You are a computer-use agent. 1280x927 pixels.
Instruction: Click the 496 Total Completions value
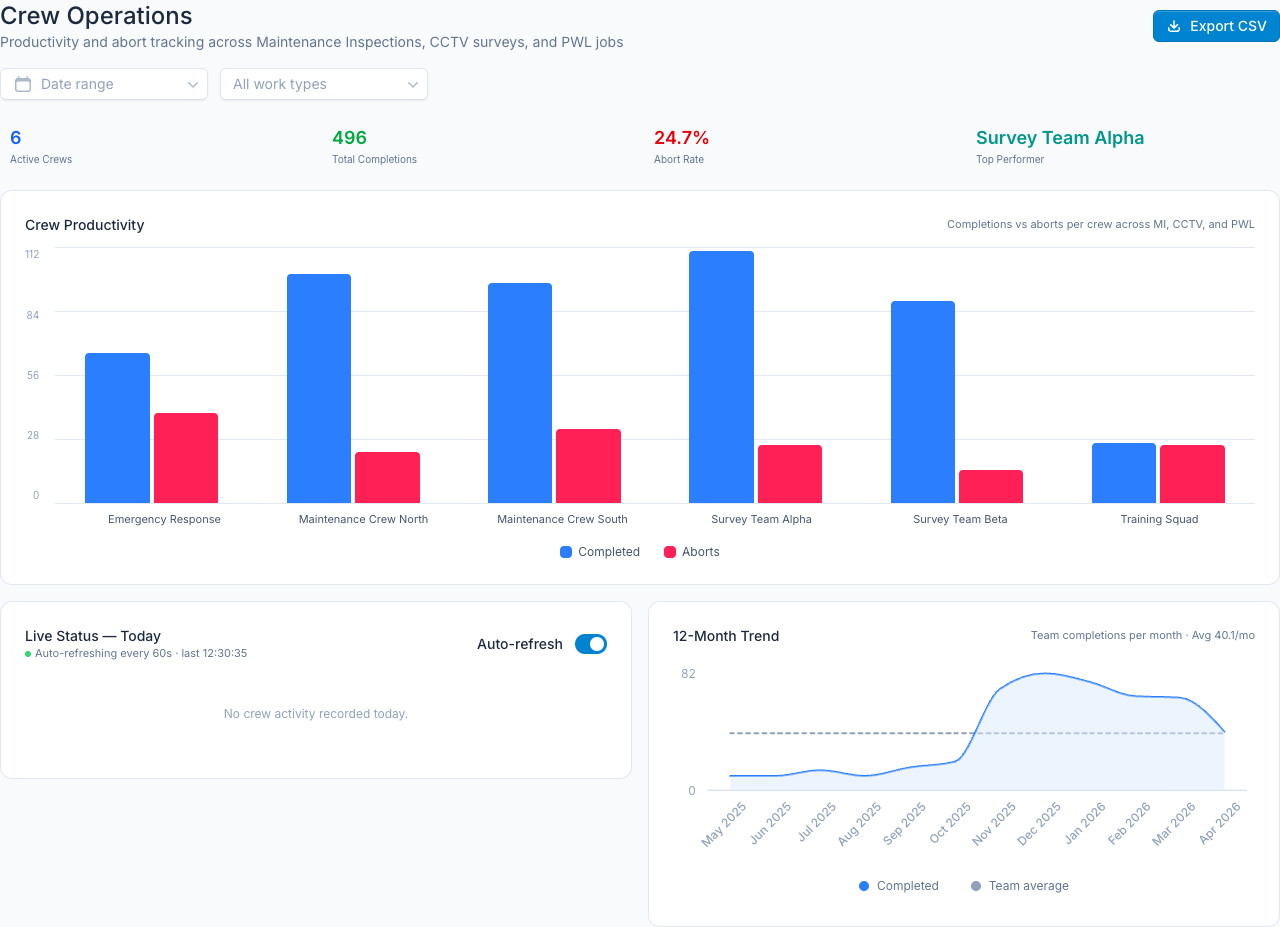[x=350, y=138]
